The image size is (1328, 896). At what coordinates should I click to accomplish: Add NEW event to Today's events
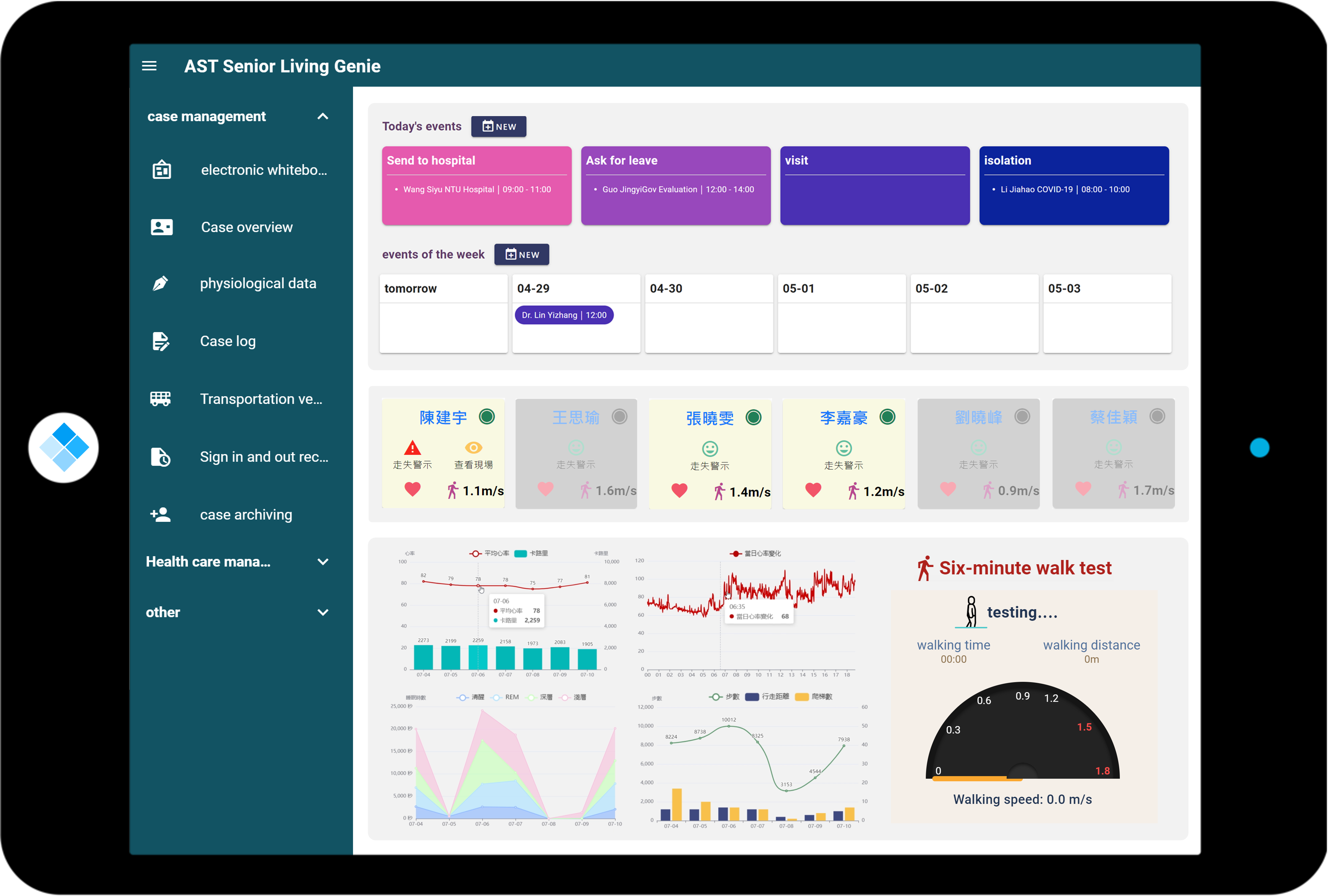click(499, 126)
